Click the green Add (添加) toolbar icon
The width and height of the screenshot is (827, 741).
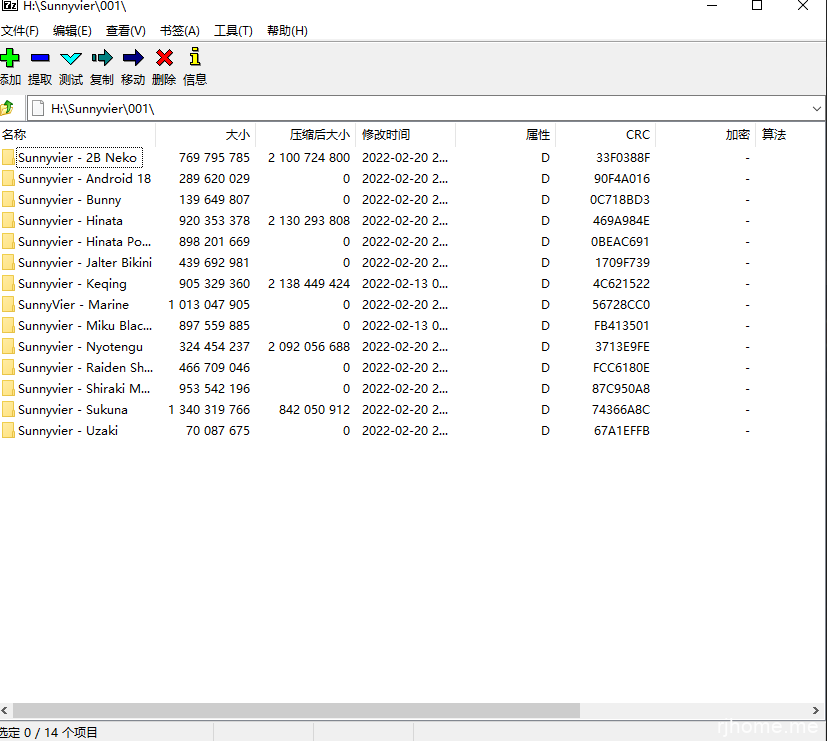[10, 58]
